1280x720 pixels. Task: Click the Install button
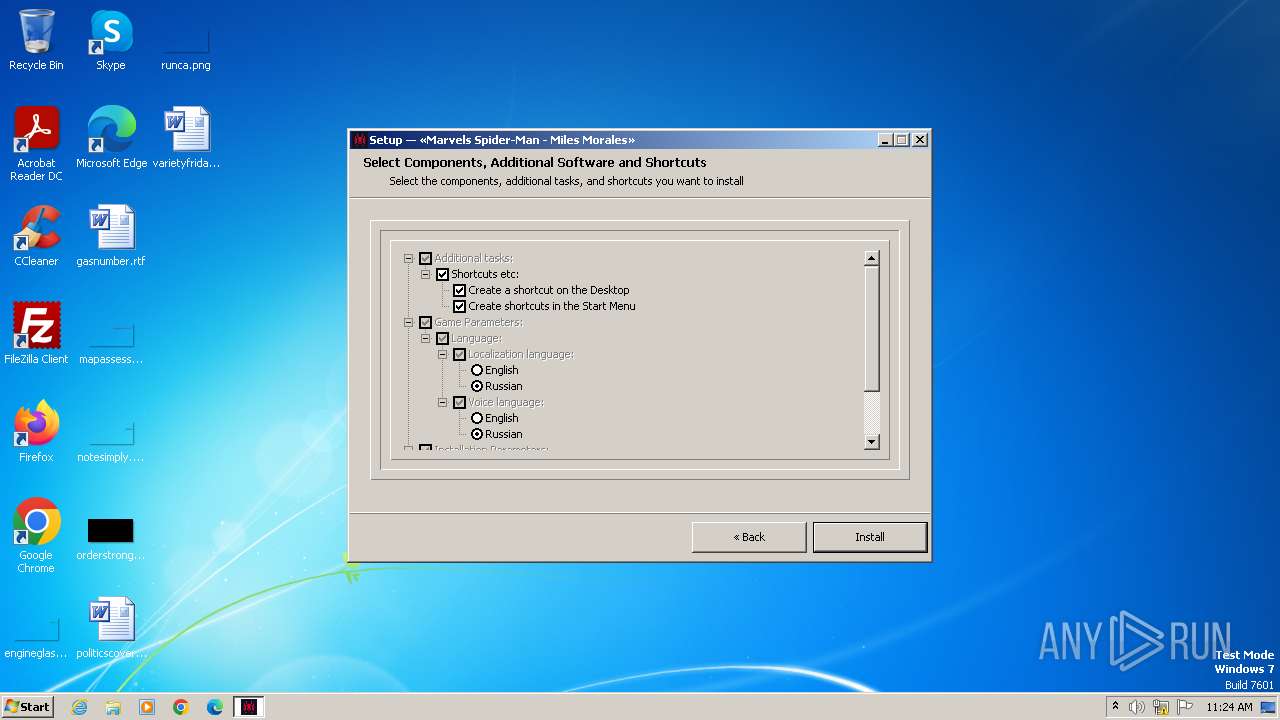coord(870,537)
